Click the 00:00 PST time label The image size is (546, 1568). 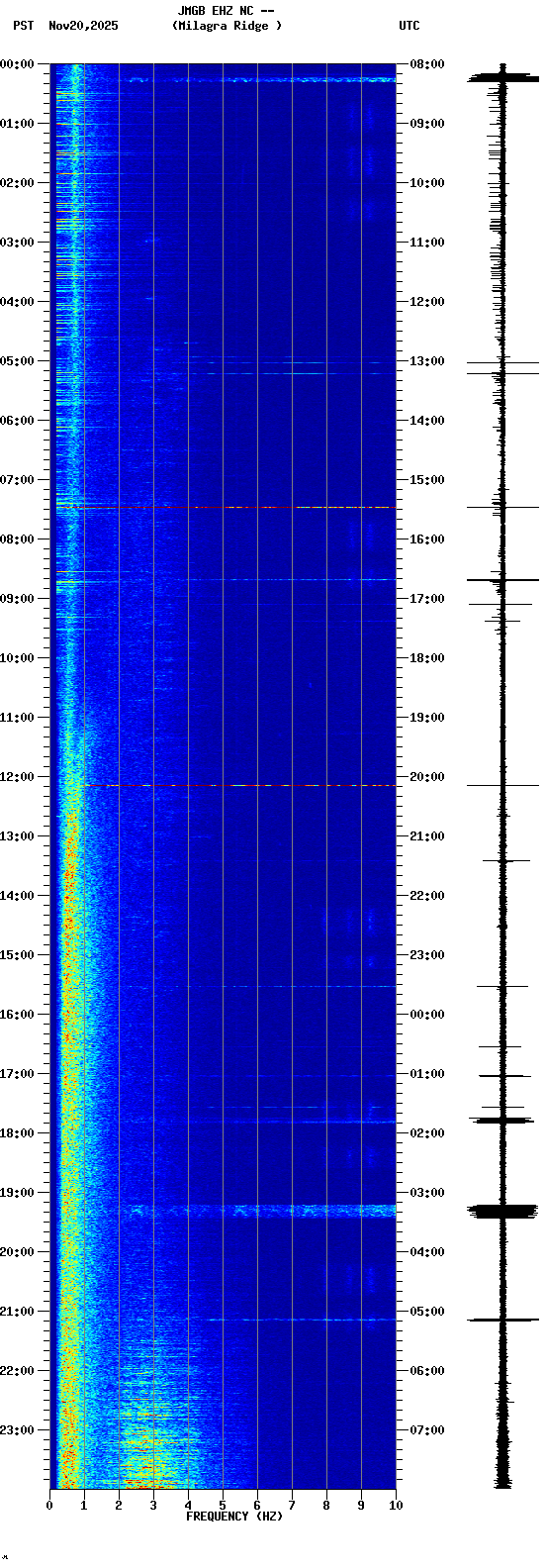[17, 64]
